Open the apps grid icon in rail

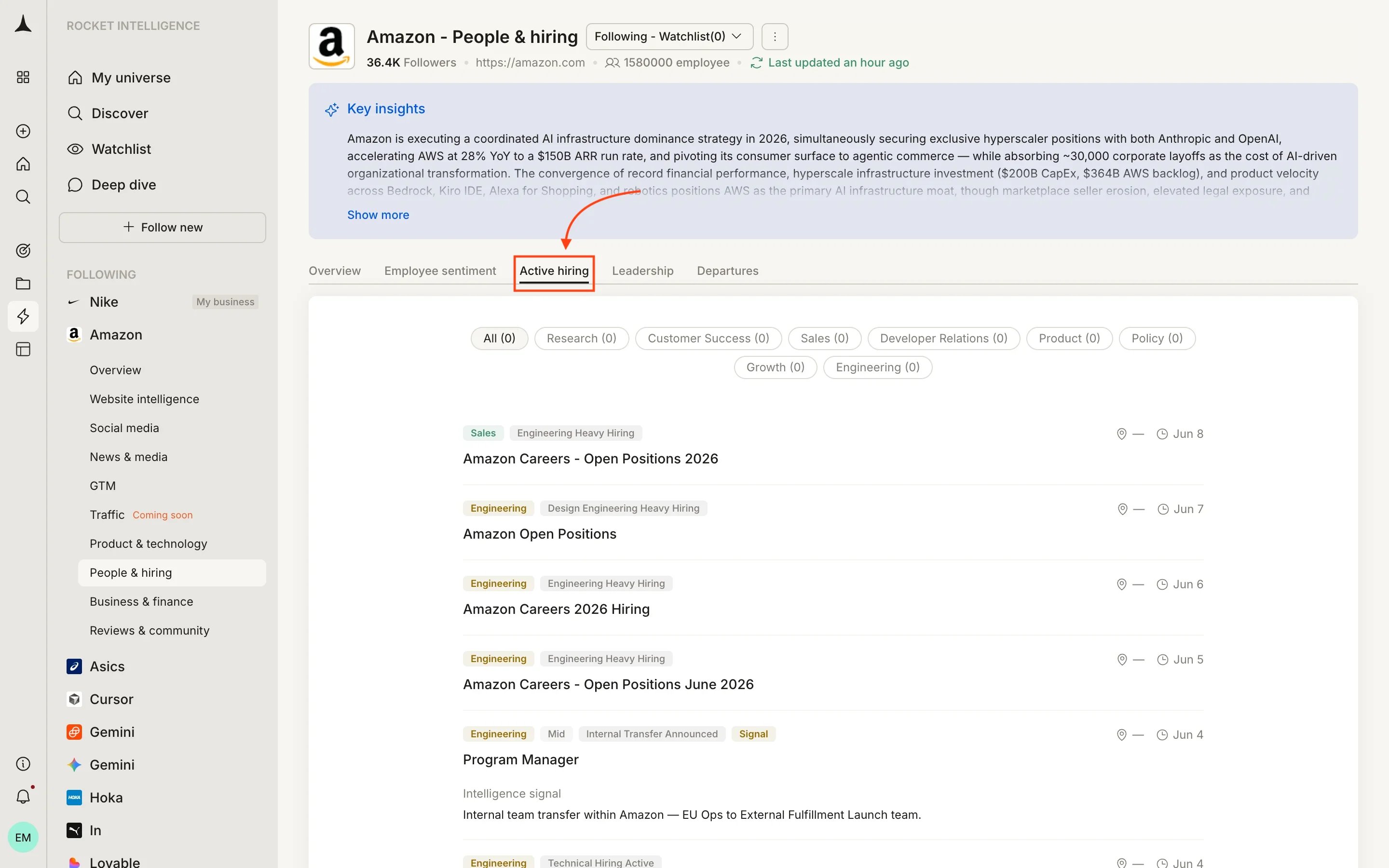[23, 78]
